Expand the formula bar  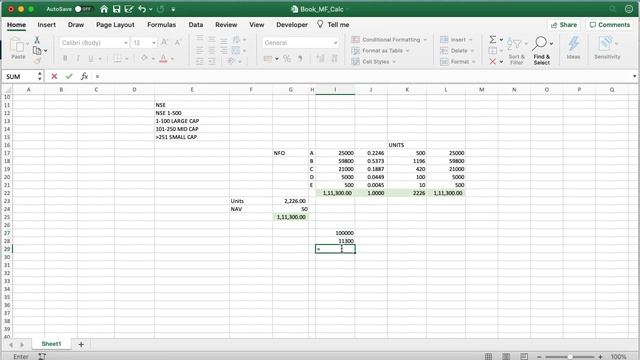pos(634,76)
